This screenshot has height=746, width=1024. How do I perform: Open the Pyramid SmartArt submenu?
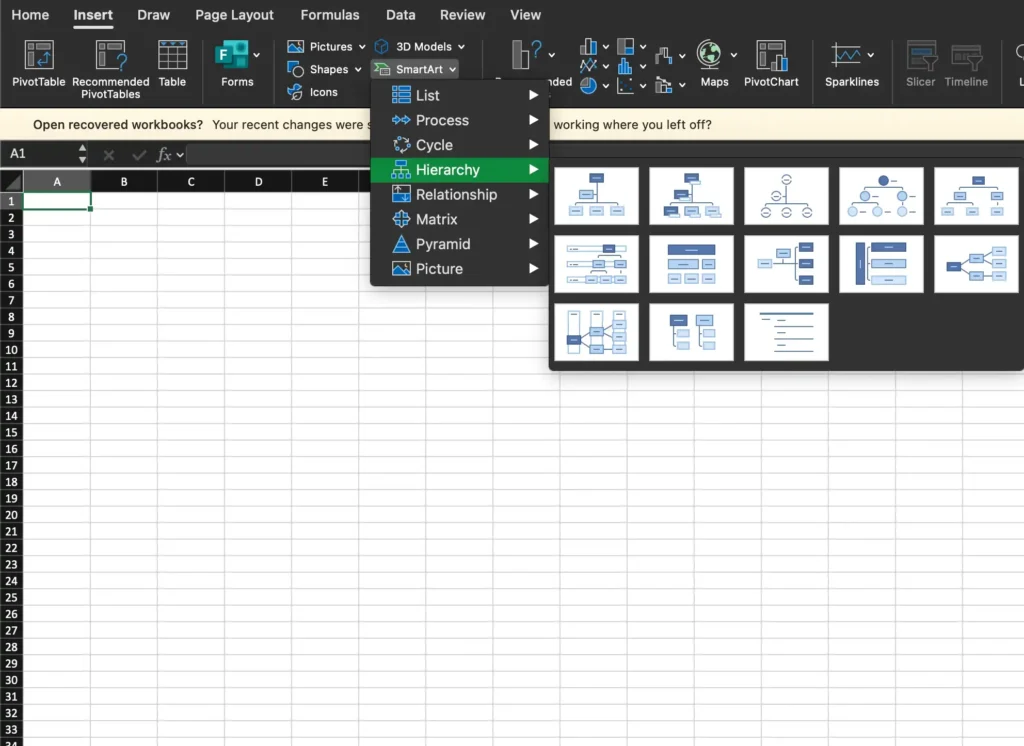[459, 244]
